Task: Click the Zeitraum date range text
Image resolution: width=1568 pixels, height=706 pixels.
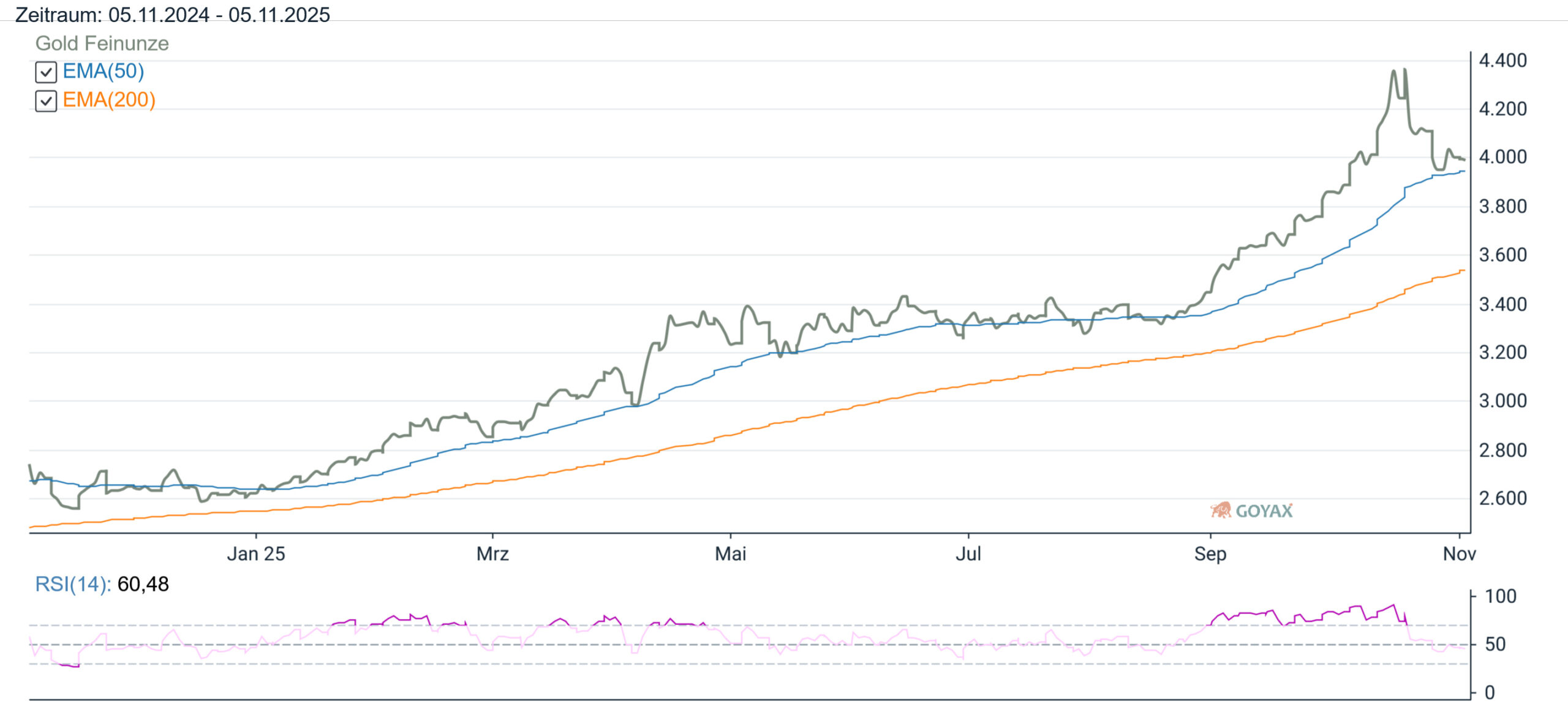Action: tap(172, 15)
